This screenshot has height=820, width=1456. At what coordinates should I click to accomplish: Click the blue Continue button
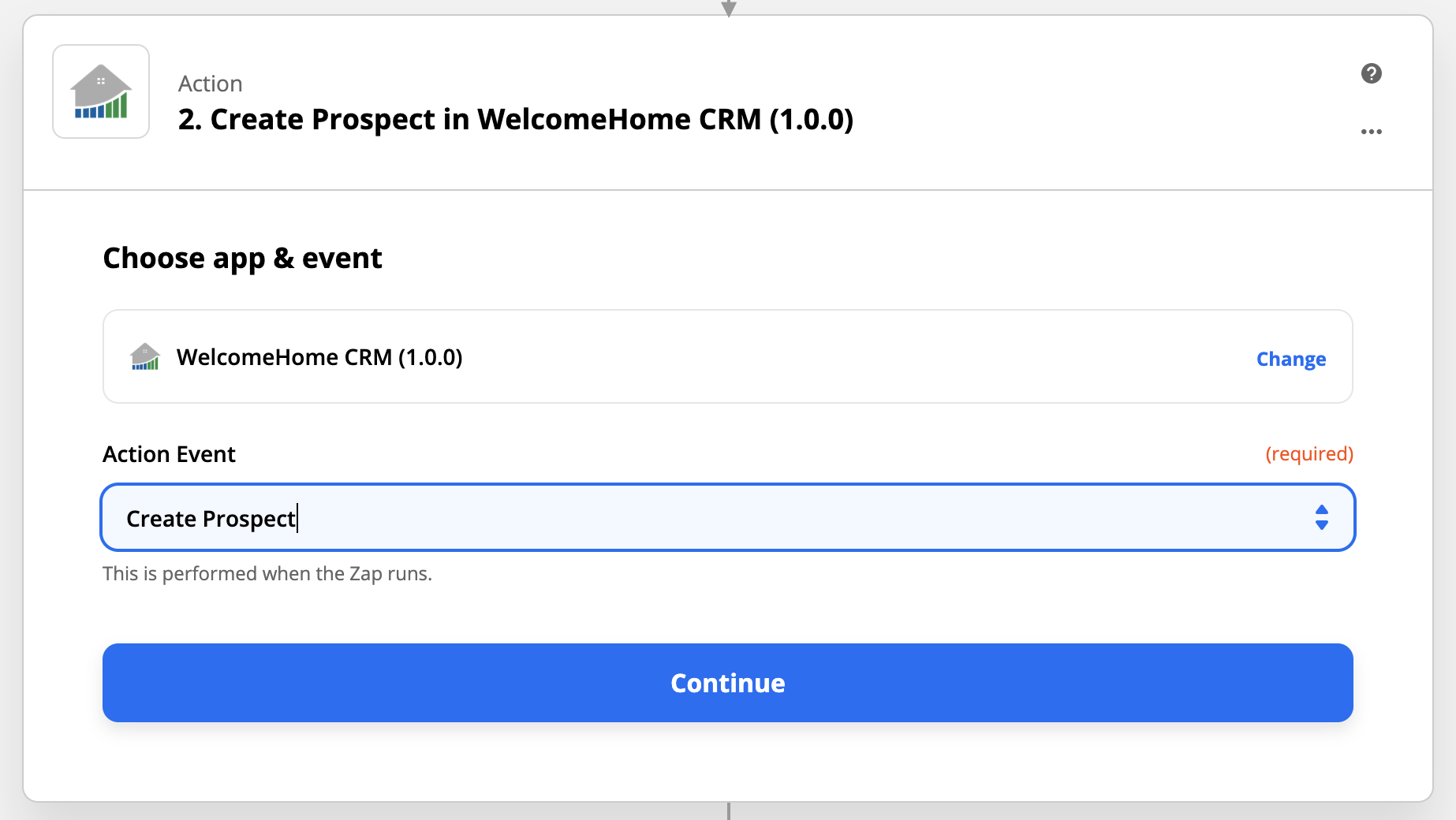727,683
